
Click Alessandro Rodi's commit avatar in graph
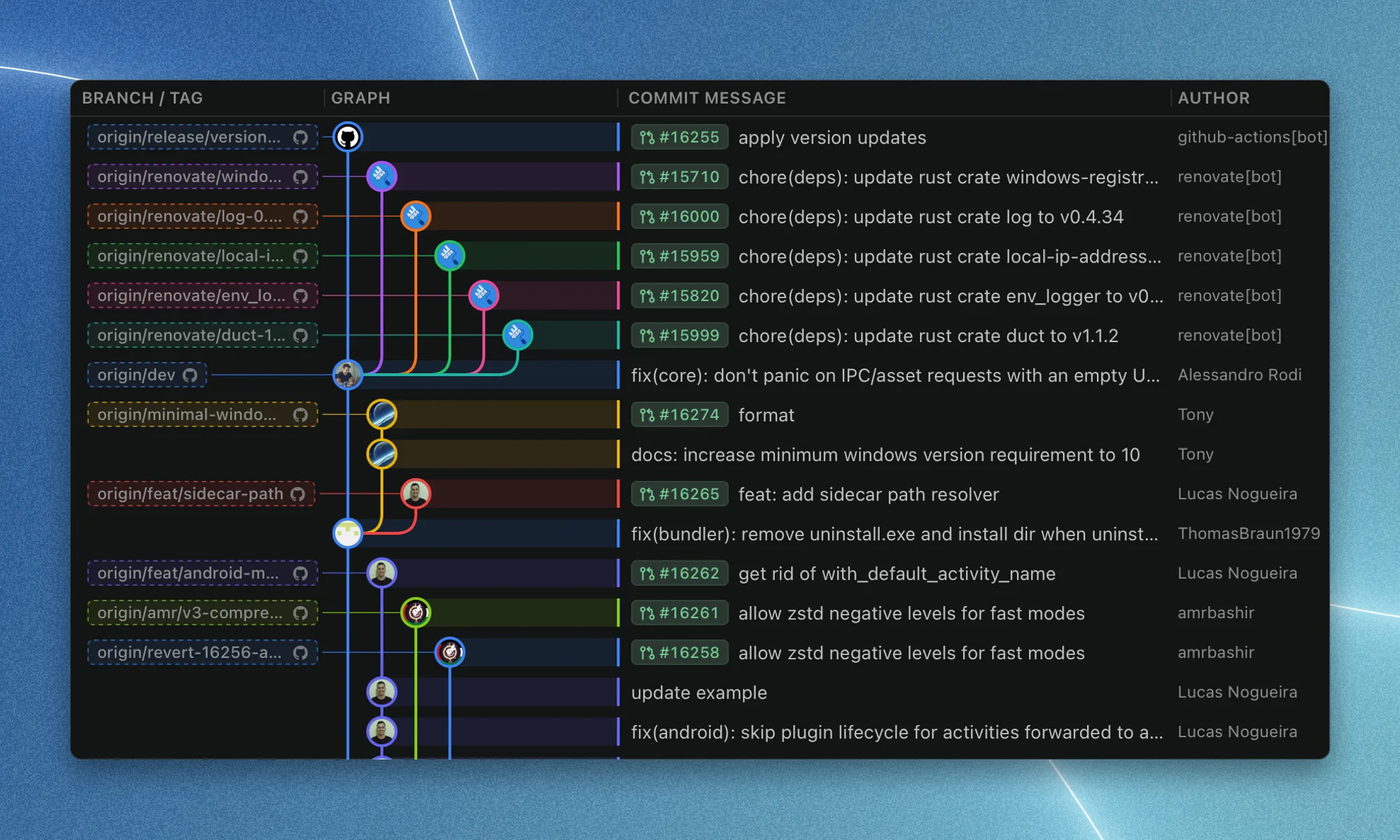point(348,374)
